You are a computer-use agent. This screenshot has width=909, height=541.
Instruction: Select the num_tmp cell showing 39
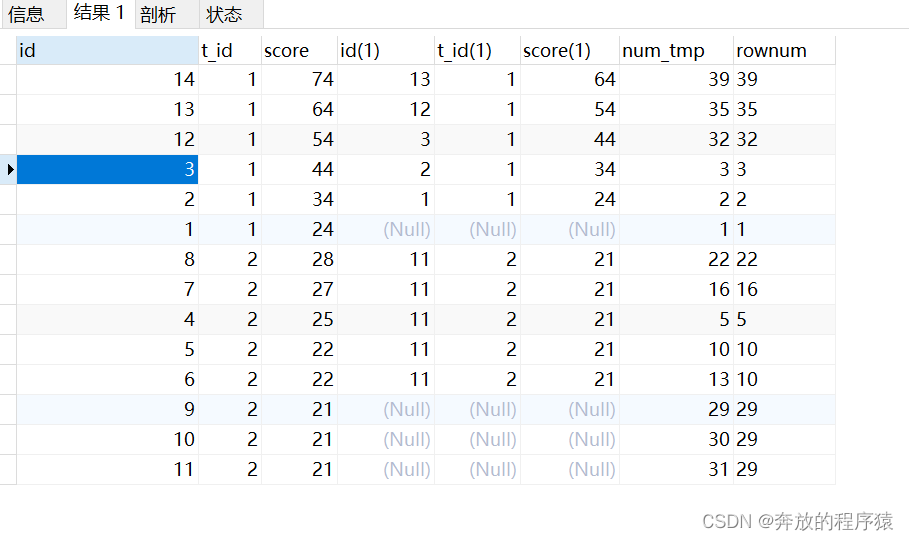click(676, 80)
